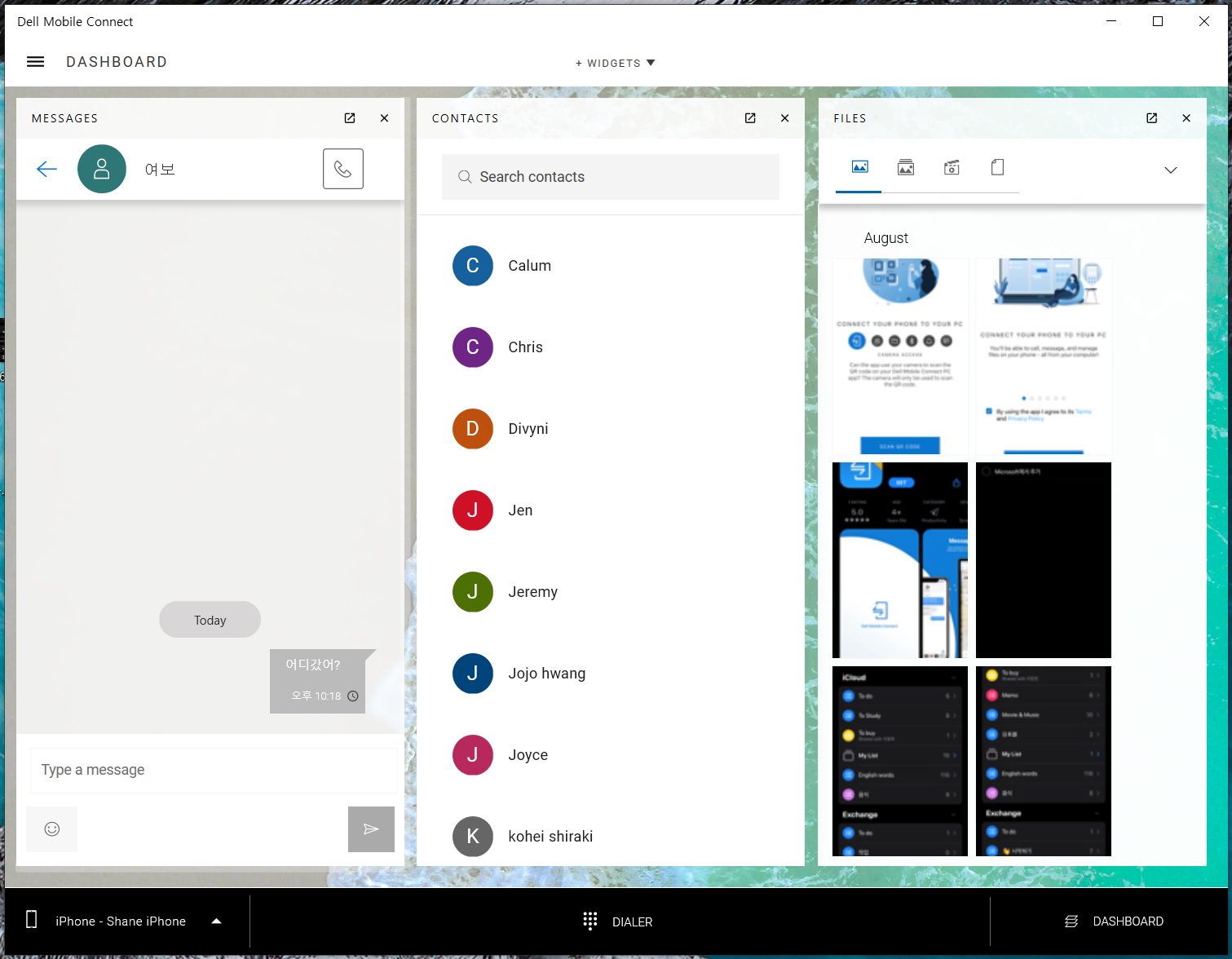Image resolution: width=1232 pixels, height=959 pixels.
Task: Minimize the Dell Mobile Connect window
Action: [x=1111, y=21]
